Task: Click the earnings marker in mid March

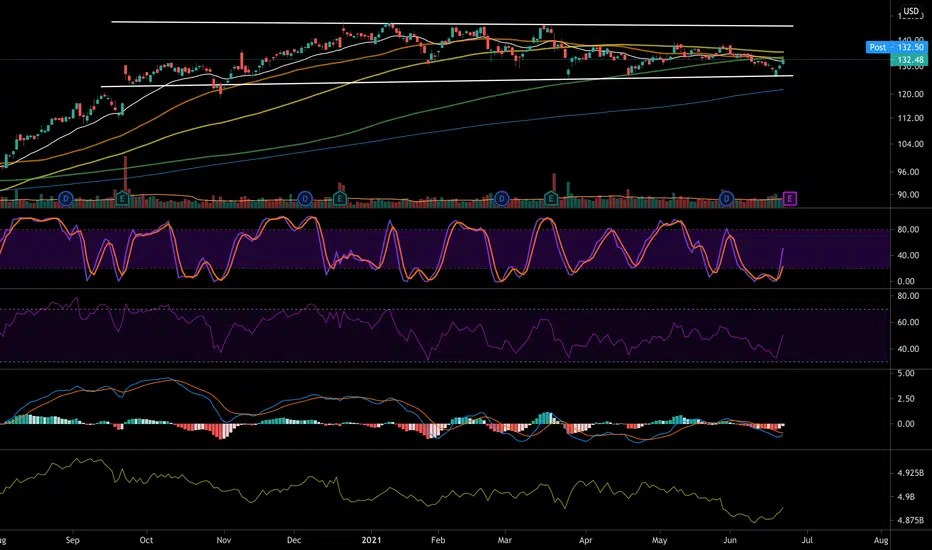Action: coord(551,198)
